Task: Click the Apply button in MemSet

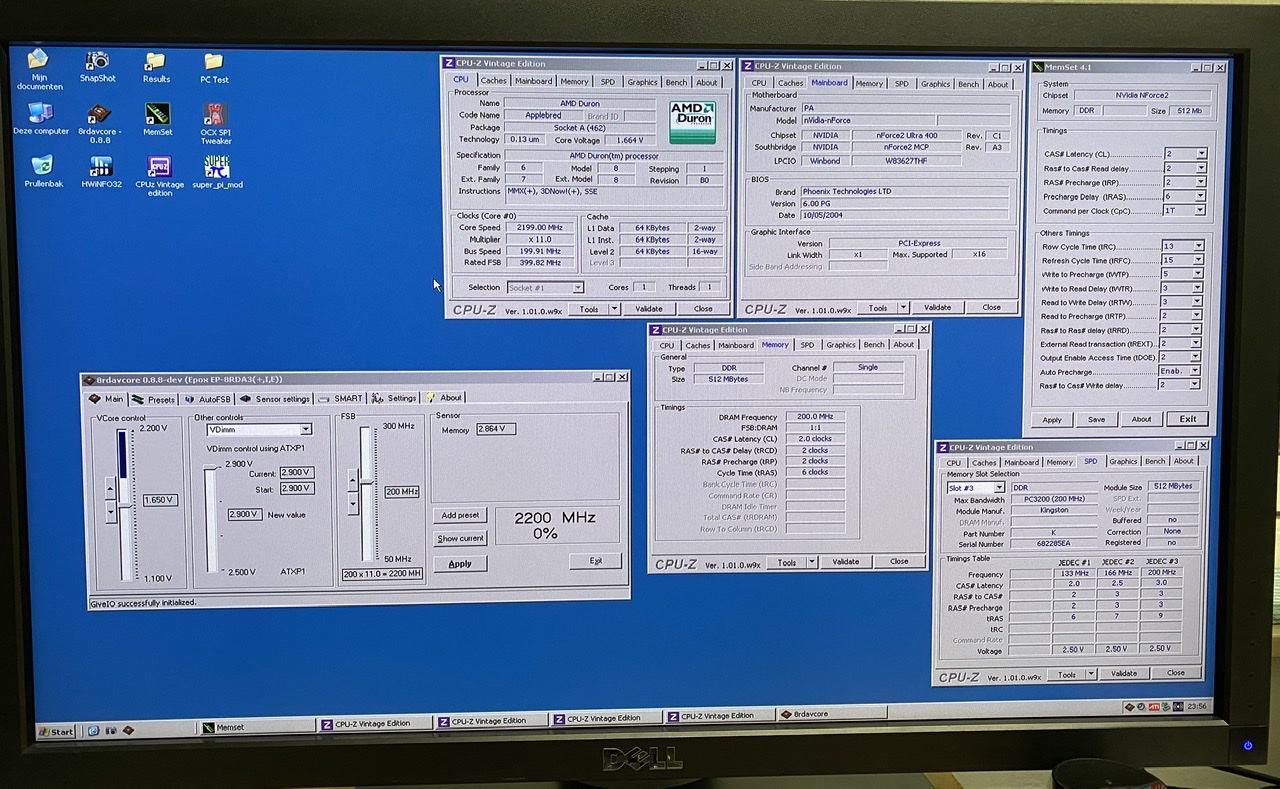Action: coord(1052,419)
